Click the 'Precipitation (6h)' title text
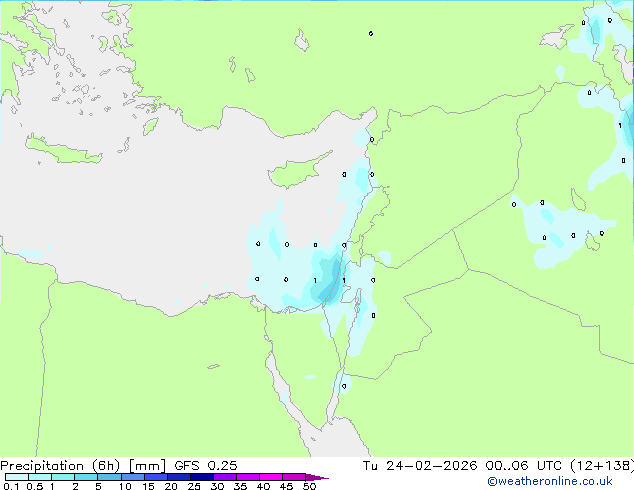634x490 pixels. tap(60, 466)
